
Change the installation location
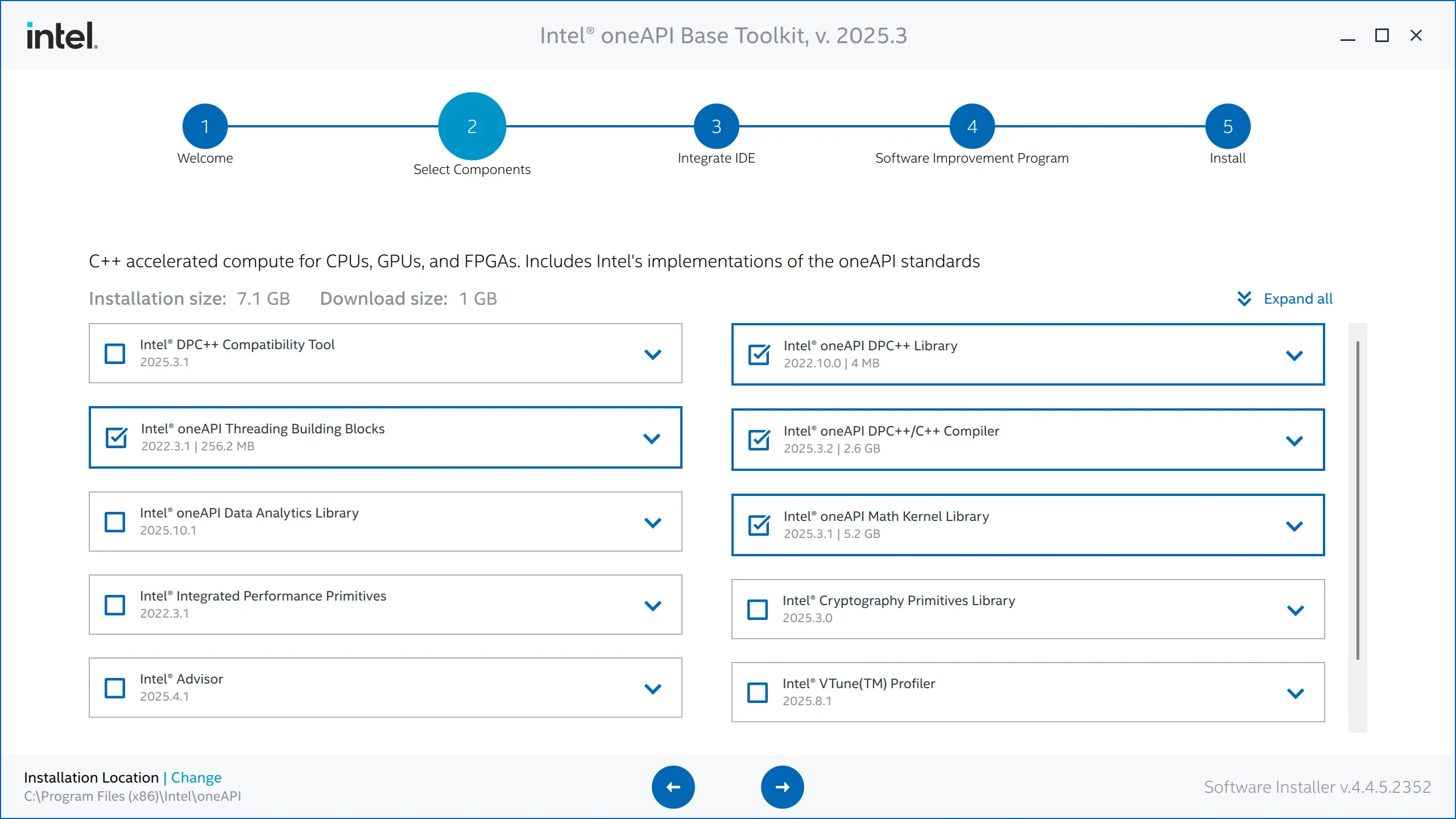point(196,777)
